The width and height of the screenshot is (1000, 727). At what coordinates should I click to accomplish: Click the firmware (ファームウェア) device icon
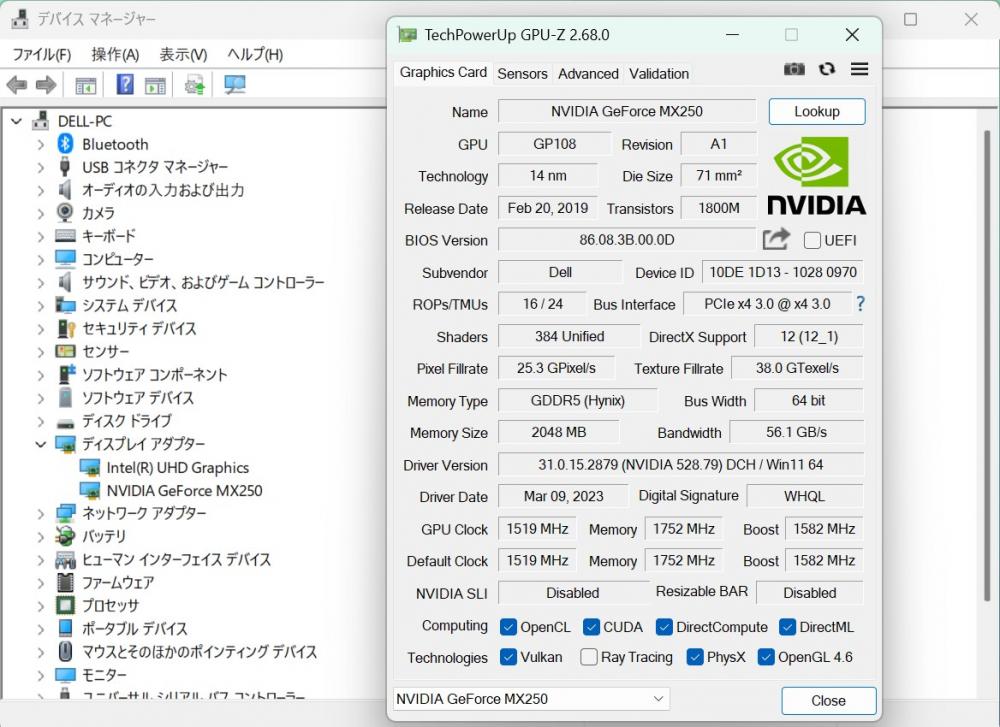65,582
